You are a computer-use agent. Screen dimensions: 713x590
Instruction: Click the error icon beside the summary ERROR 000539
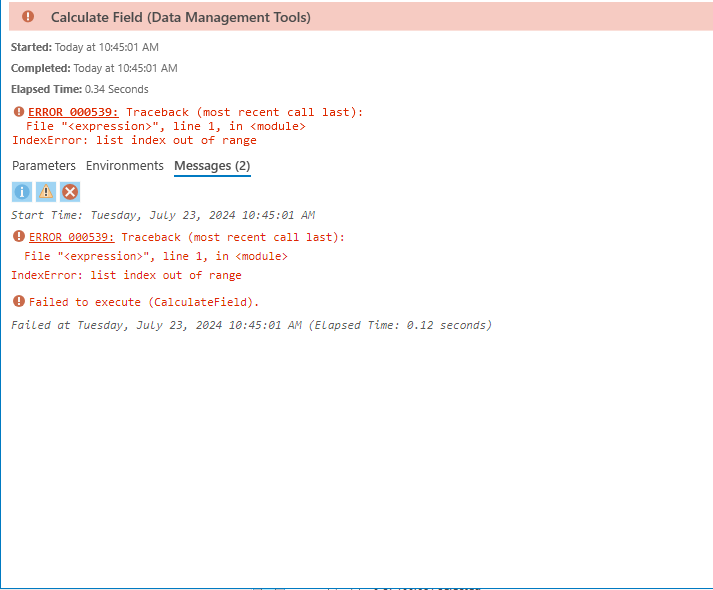(19, 111)
